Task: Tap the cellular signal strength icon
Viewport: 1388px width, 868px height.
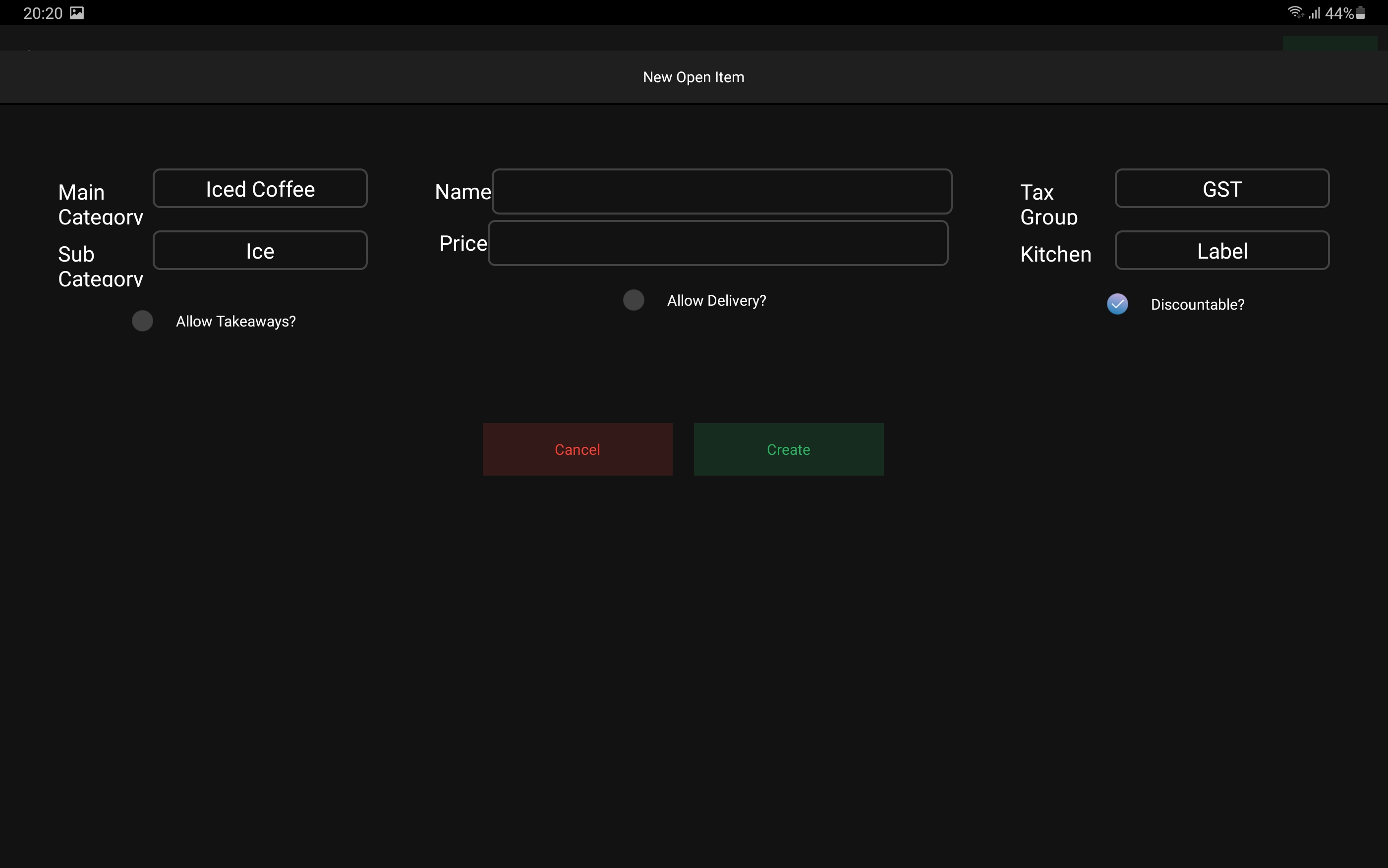Action: tap(1314, 12)
